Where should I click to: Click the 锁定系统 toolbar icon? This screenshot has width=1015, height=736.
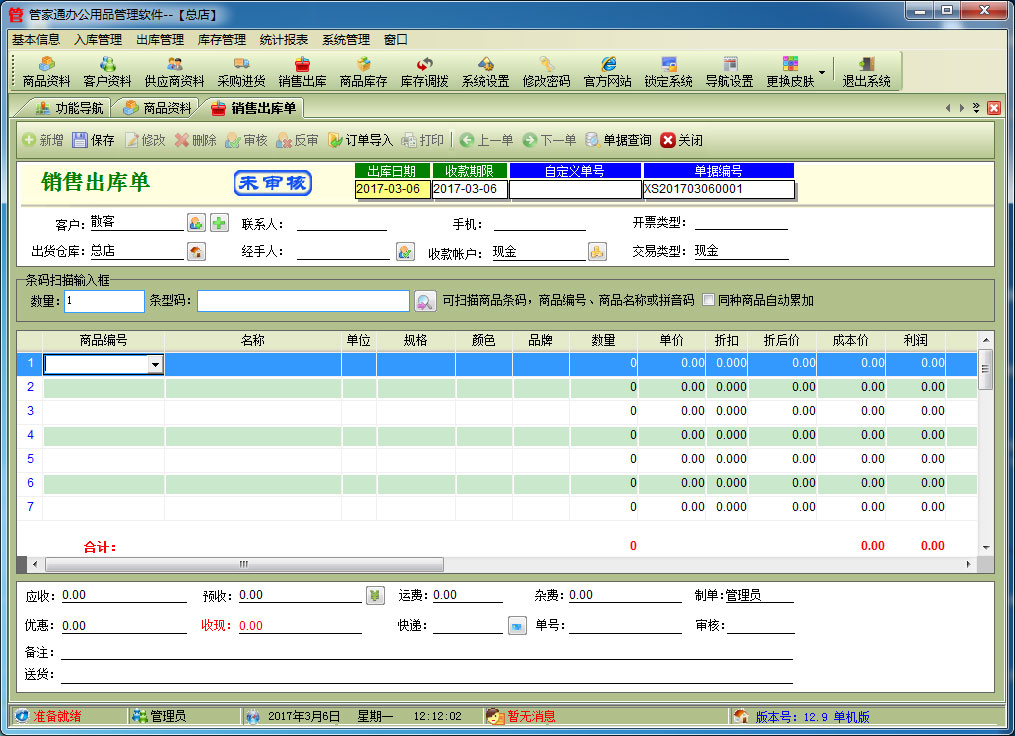click(x=668, y=72)
